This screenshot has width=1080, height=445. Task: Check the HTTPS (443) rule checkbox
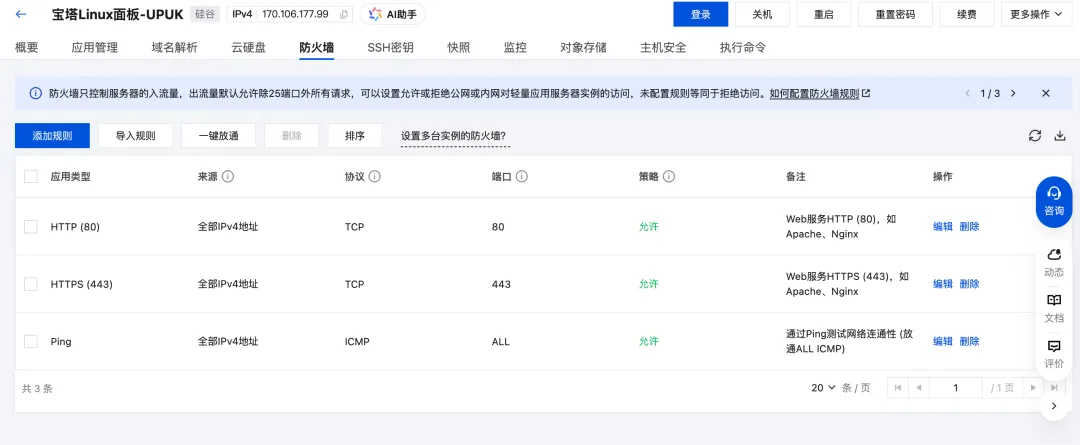point(31,284)
